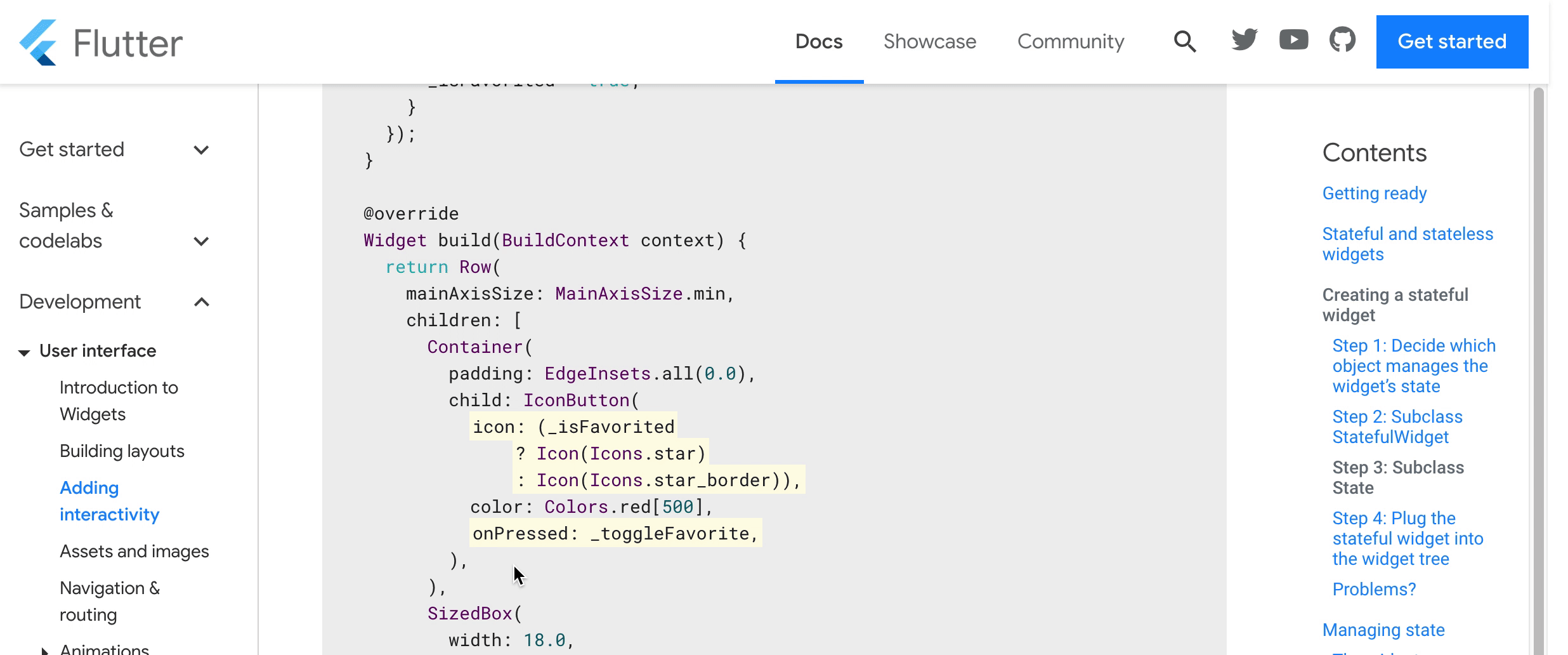Jump to Step 2: Subclass StatefulWidget
The image size is (1568, 655).
click(1397, 427)
